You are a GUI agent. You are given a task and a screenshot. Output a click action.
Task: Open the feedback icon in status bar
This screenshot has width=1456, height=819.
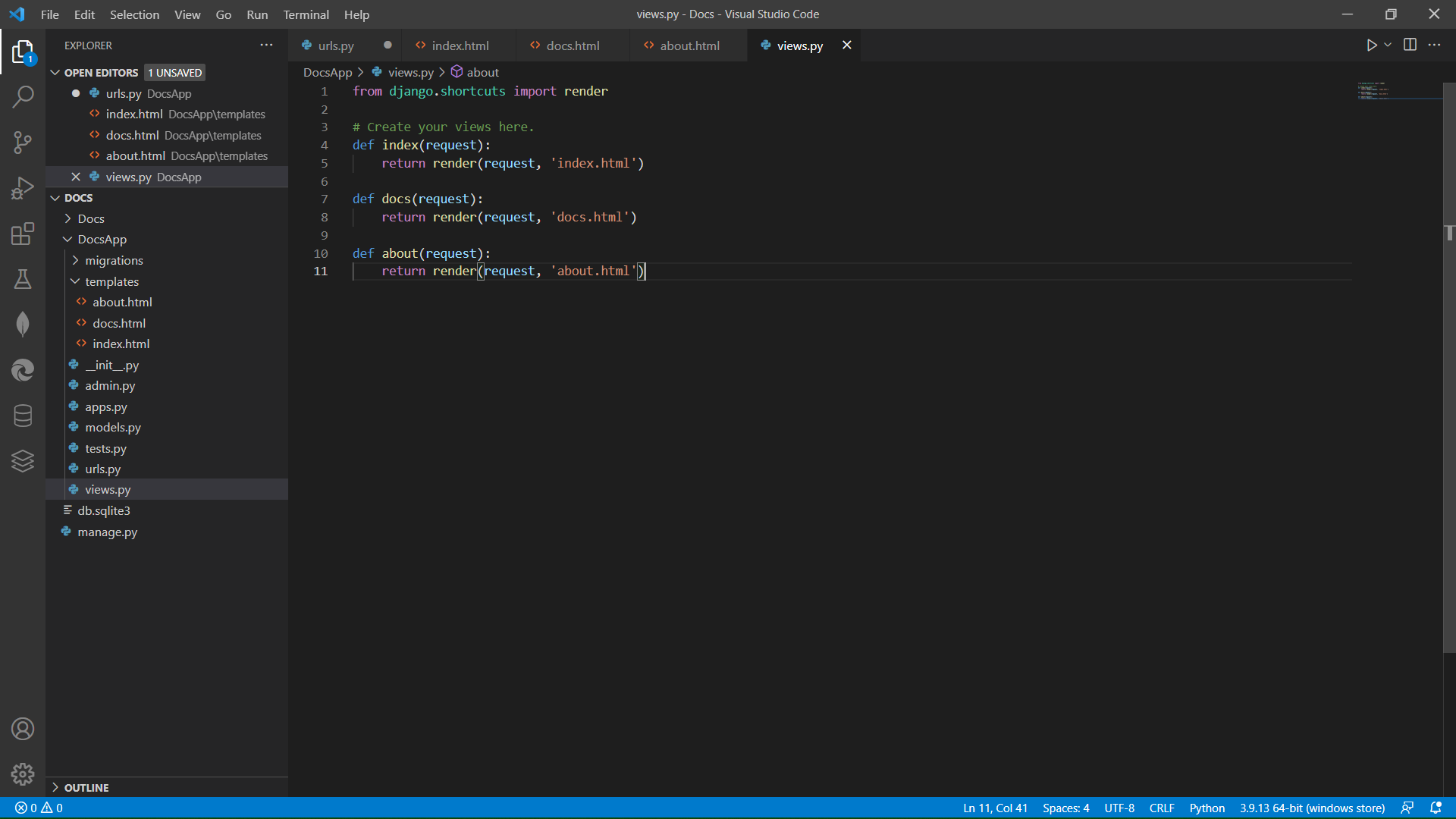1407,808
